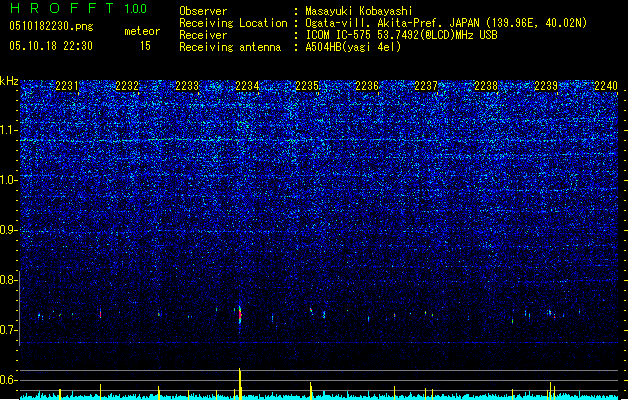The image size is (629, 400).
Task: Click the 2240 time marker
Action: click(x=606, y=86)
